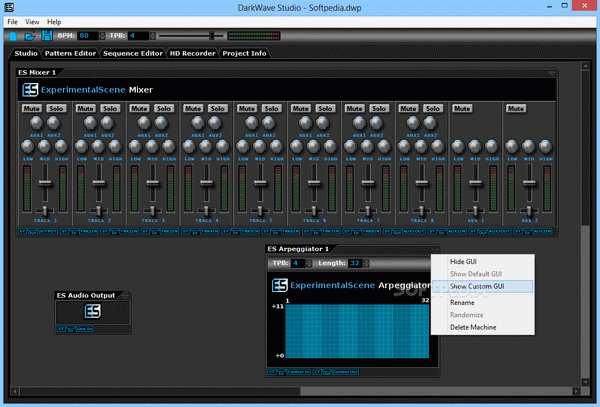Switch to the Pattern Editor tab

[70, 54]
